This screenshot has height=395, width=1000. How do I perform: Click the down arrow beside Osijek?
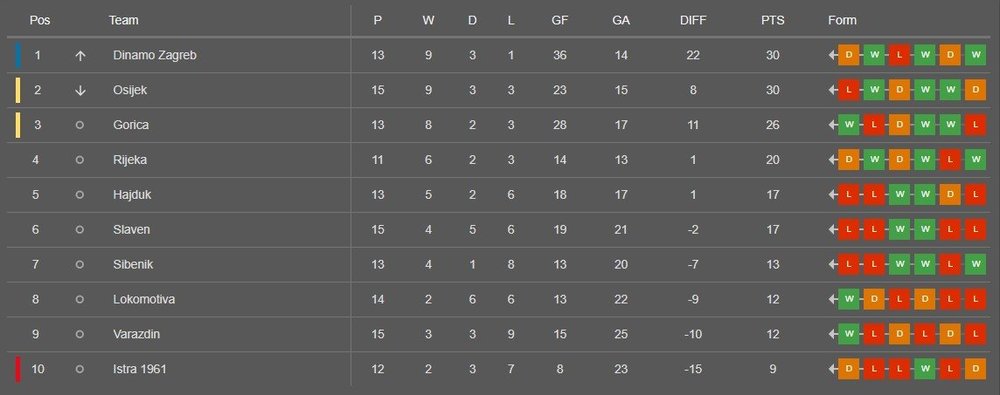click(80, 91)
